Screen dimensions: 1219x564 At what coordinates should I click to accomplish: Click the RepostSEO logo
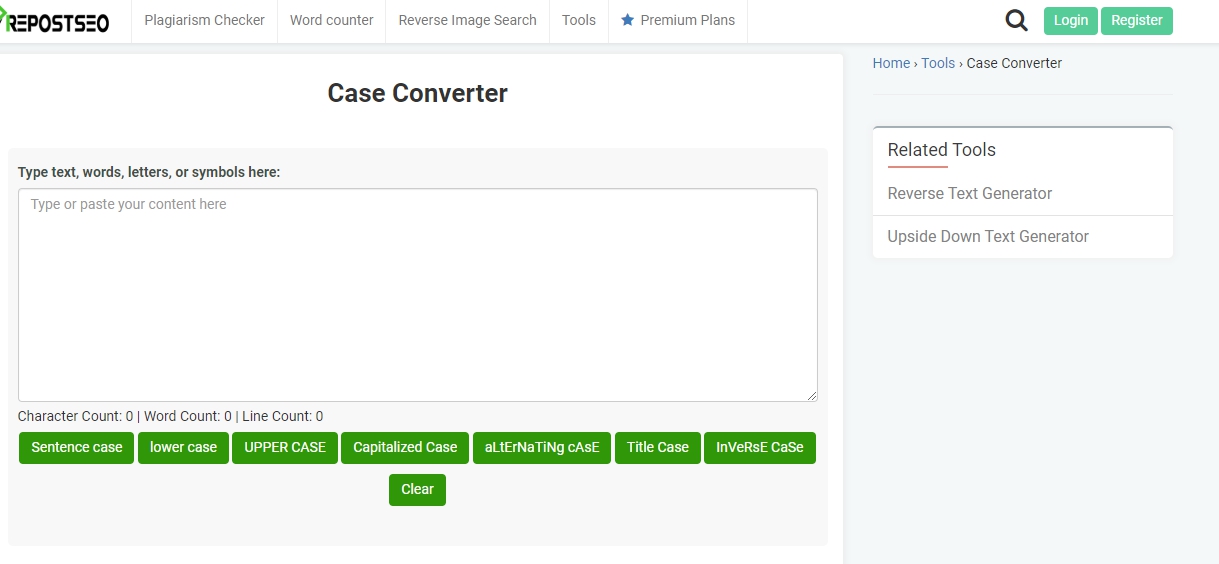55,21
